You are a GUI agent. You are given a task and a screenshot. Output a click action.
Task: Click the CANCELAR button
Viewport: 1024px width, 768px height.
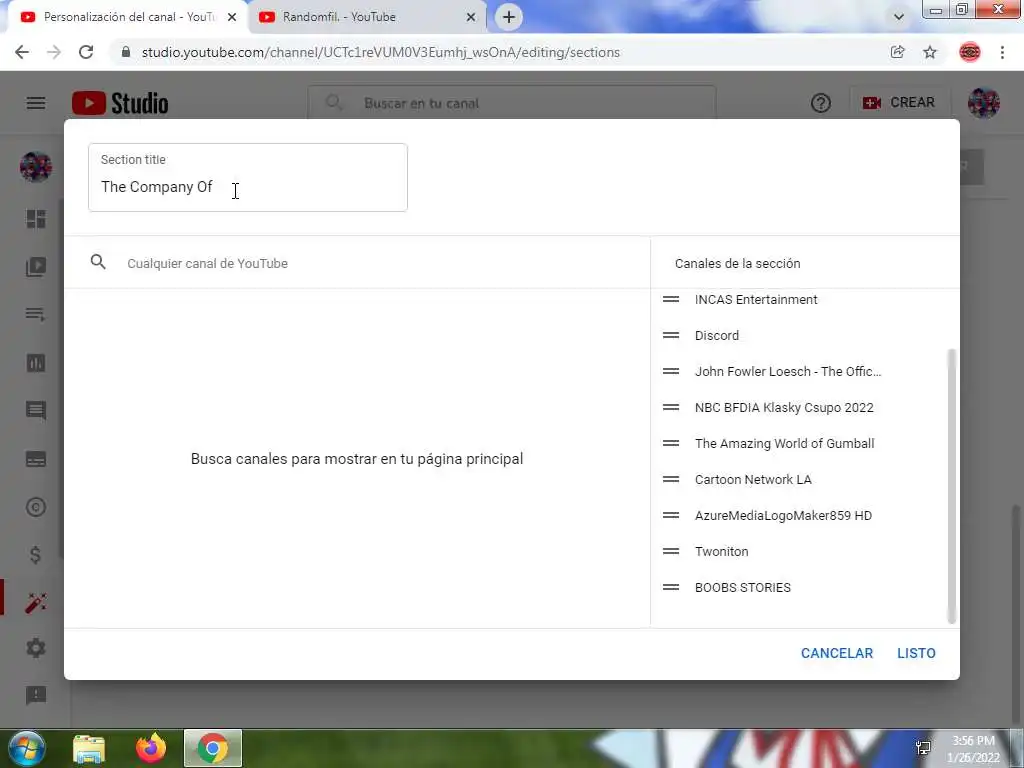(x=837, y=653)
